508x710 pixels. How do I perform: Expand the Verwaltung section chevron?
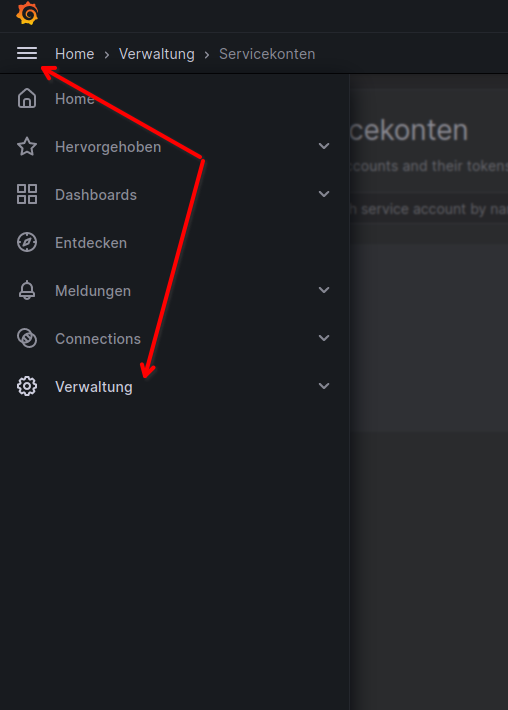324,386
